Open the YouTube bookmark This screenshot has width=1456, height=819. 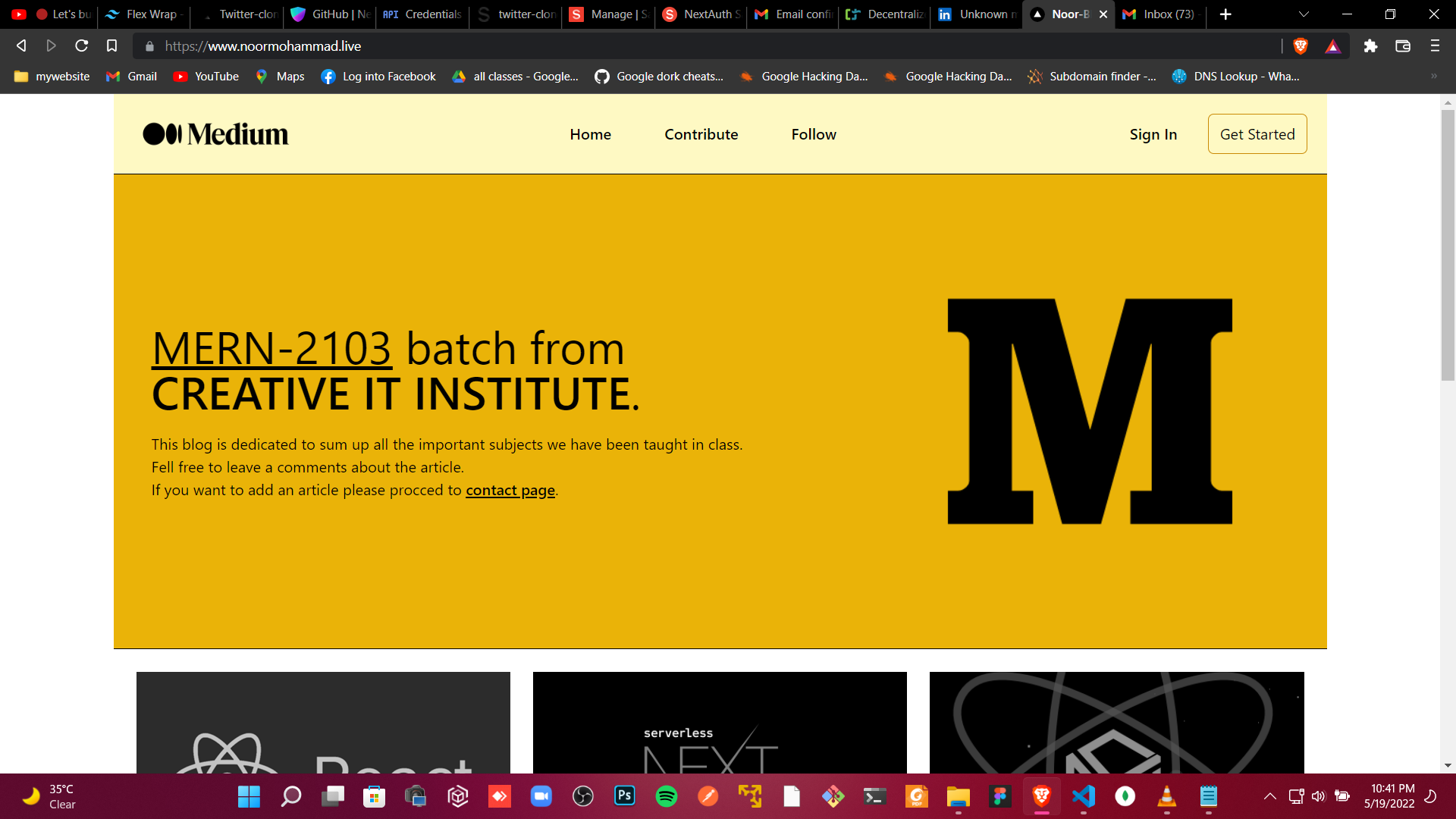[206, 77]
